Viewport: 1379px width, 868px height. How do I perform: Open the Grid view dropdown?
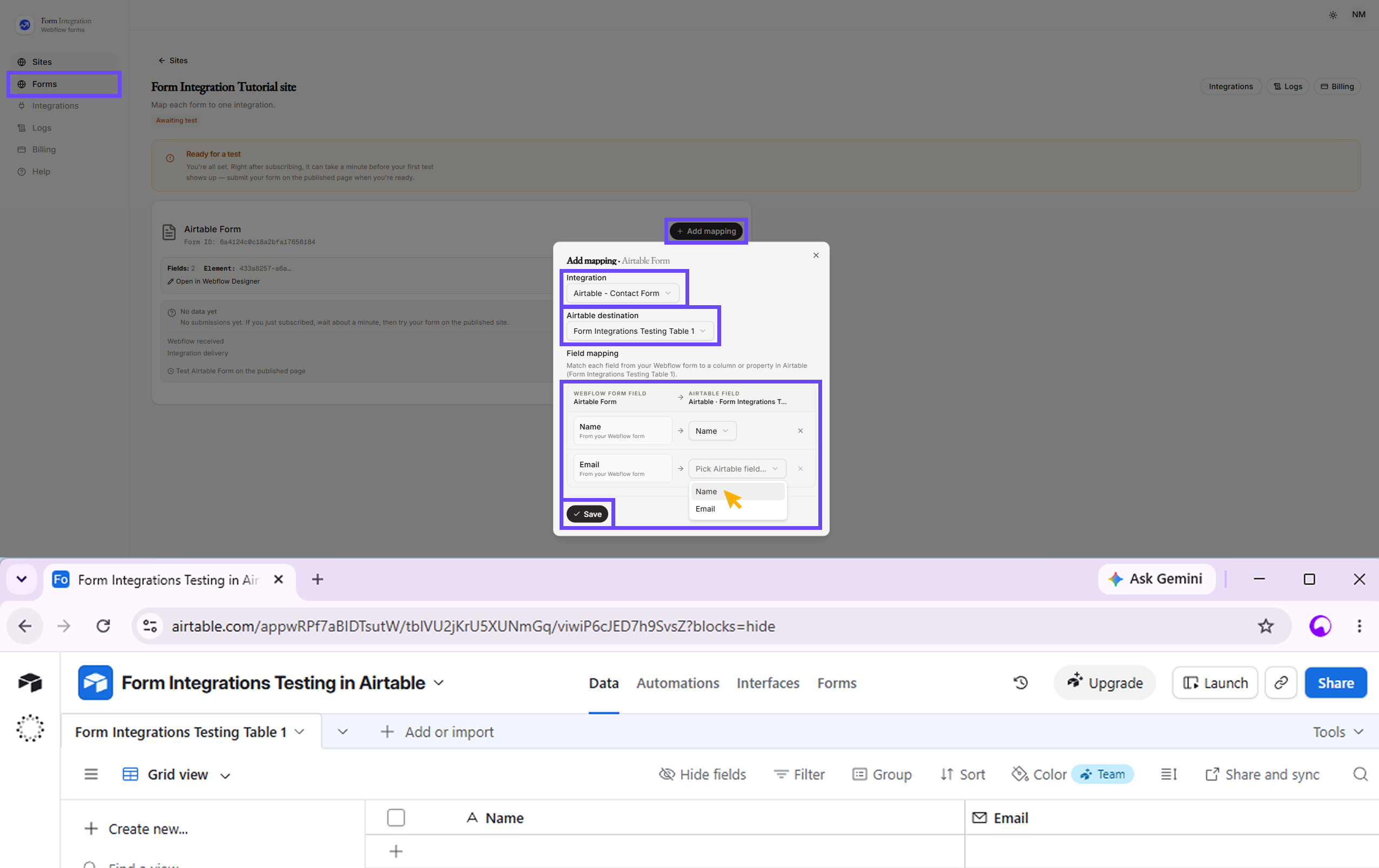[x=177, y=775]
